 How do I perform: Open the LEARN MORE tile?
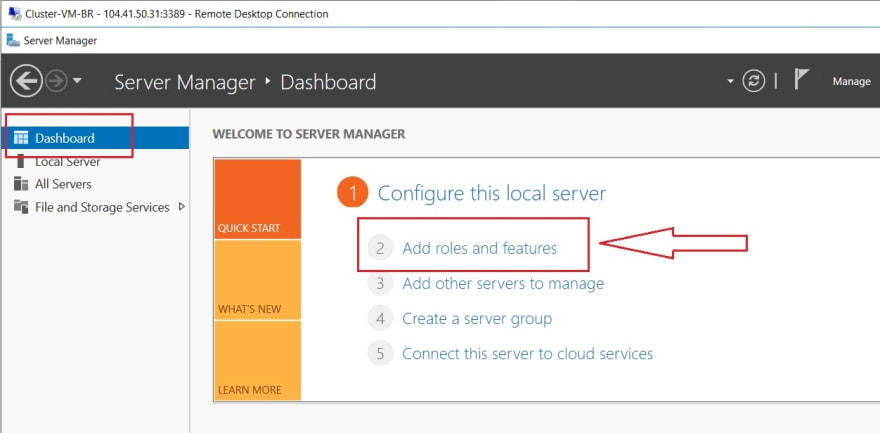[258, 361]
